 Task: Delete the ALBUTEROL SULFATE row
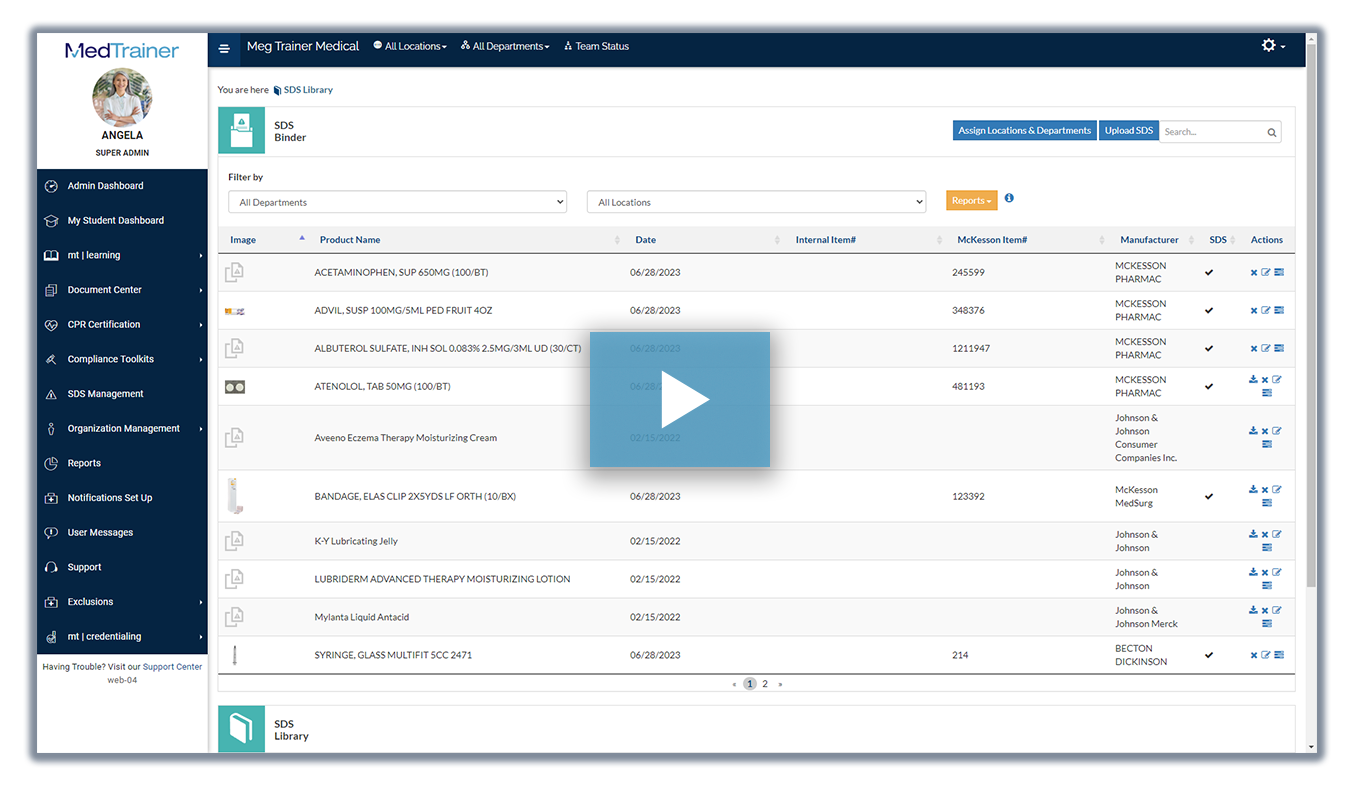1254,349
